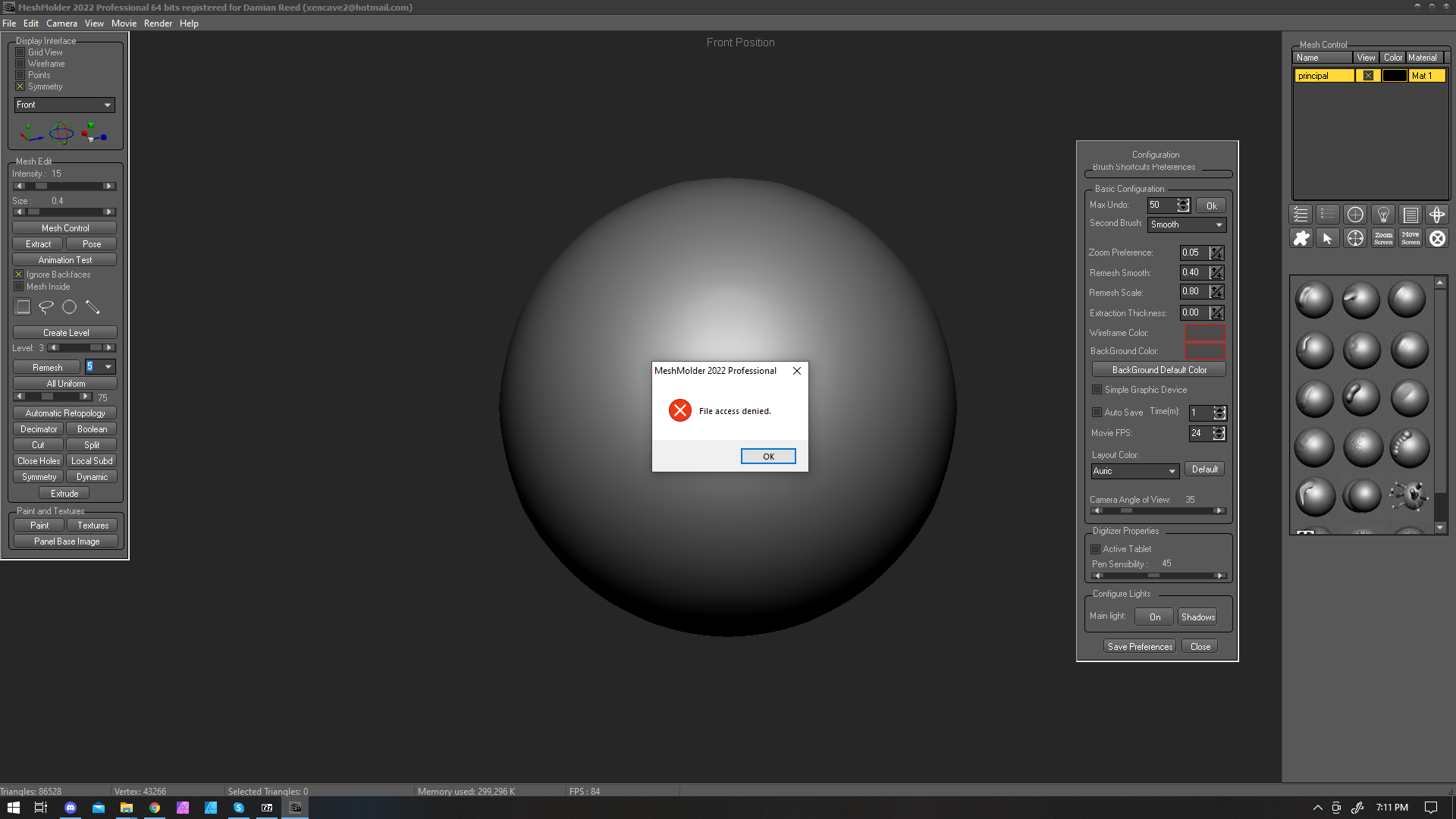Click percent icon beside Zoom Preference
This screenshot has width=1456, height=819.
[x=1216, y=253]
